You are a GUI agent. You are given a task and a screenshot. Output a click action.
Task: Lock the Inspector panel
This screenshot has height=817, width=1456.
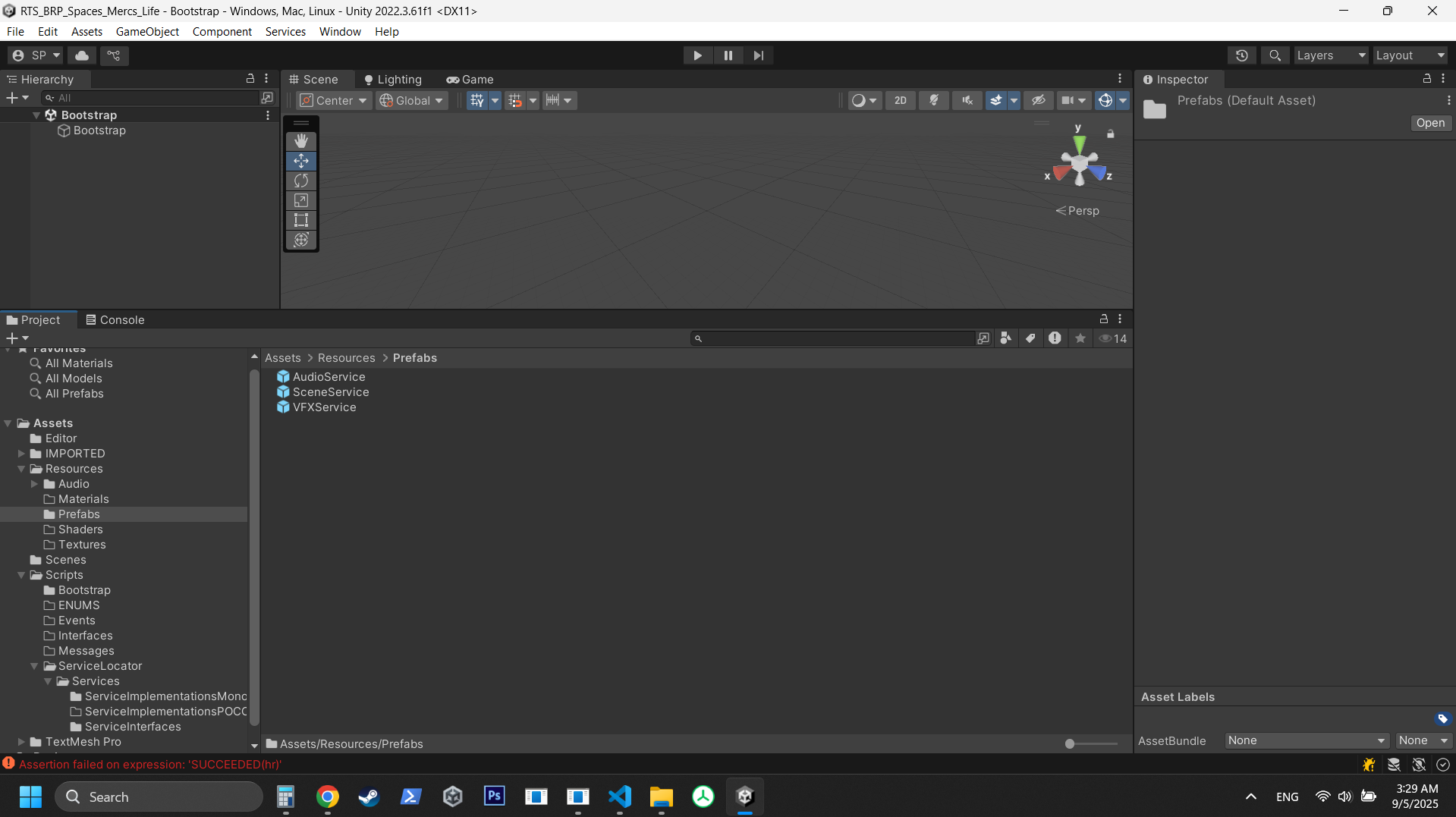(1426, 79)
